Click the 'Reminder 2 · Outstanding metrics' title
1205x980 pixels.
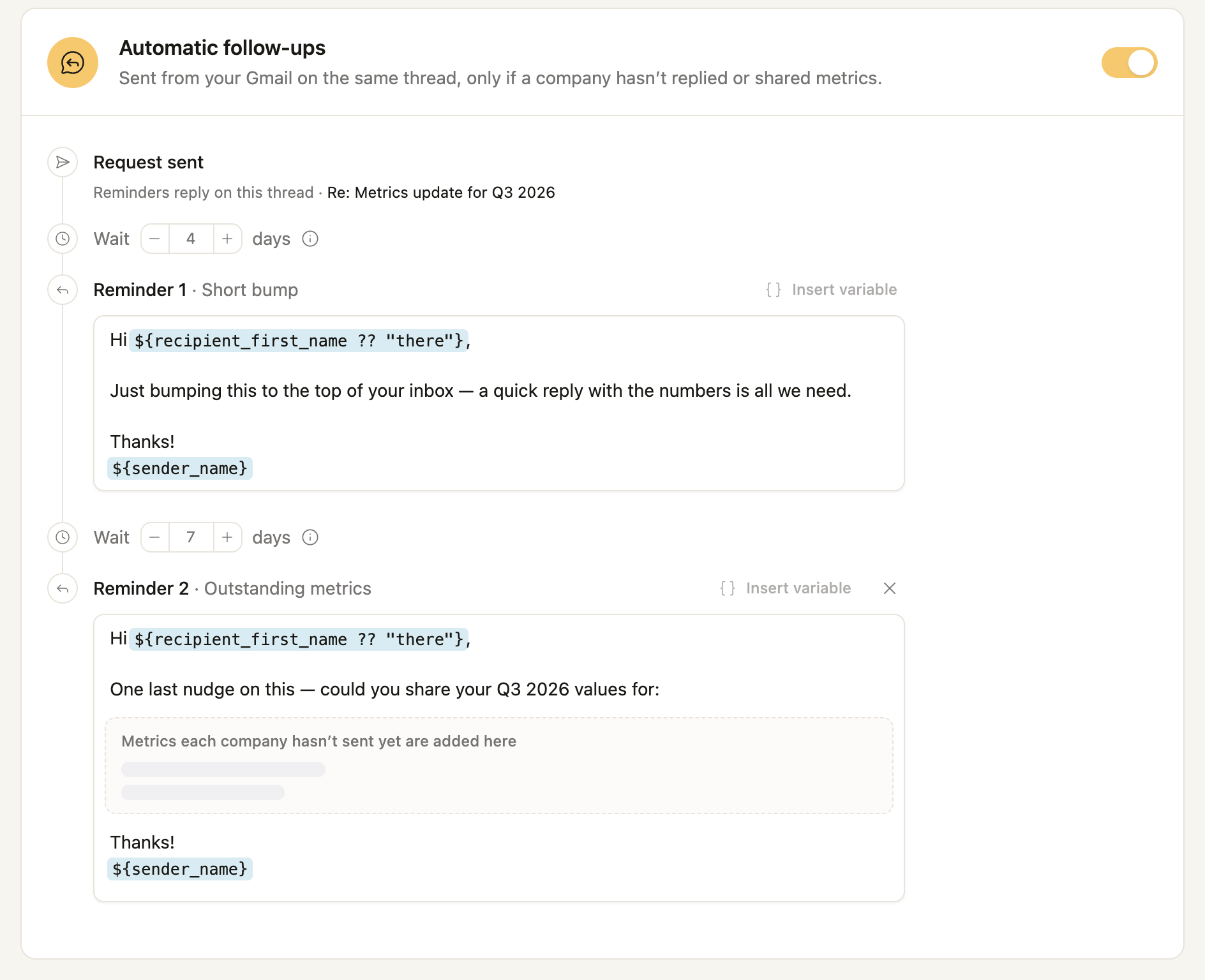click(232, 588)
